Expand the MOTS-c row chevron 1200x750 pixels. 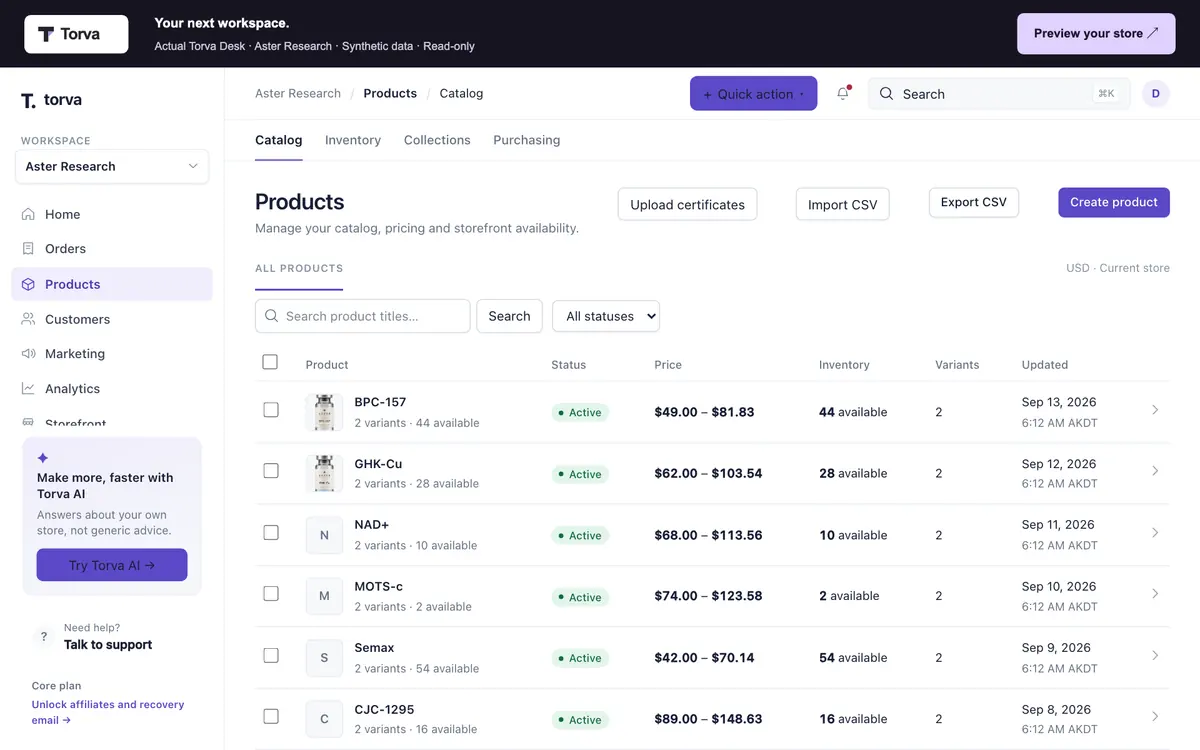tap(1155, 594)
